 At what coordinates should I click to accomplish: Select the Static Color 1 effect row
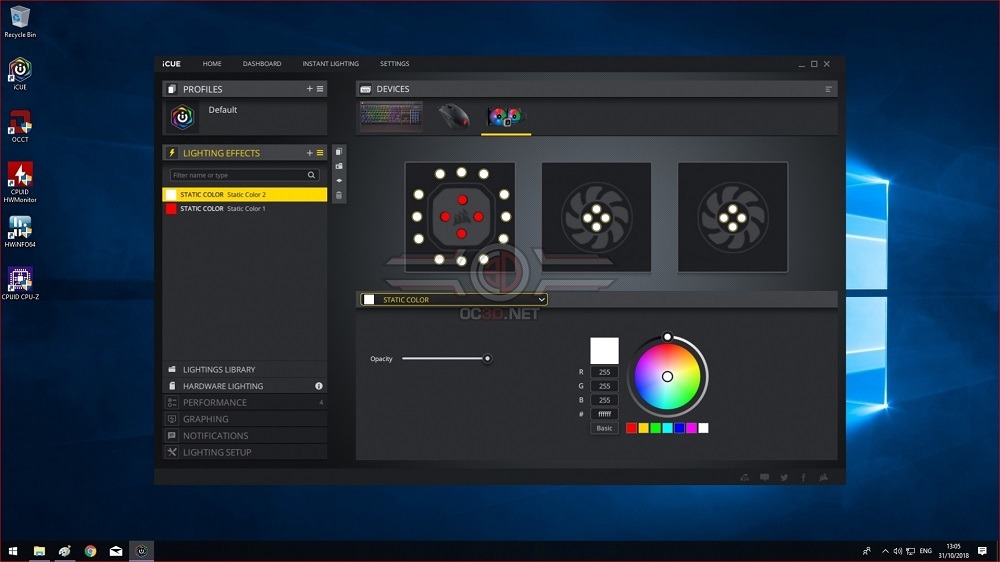click(x=245, y=209)
